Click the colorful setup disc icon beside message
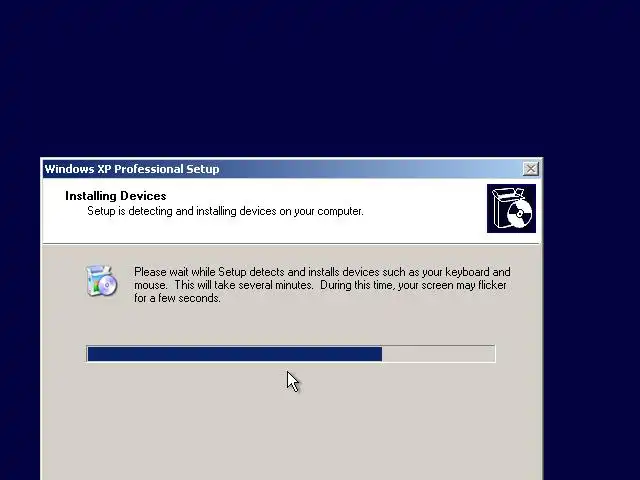The width and height of the screenshot is (640, 480). click(101, 280)
